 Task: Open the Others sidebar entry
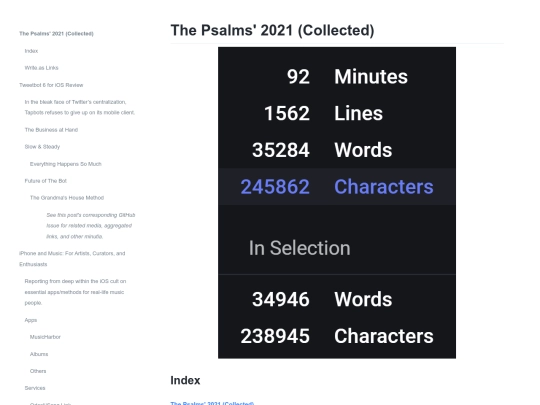(x=38, y=371)
